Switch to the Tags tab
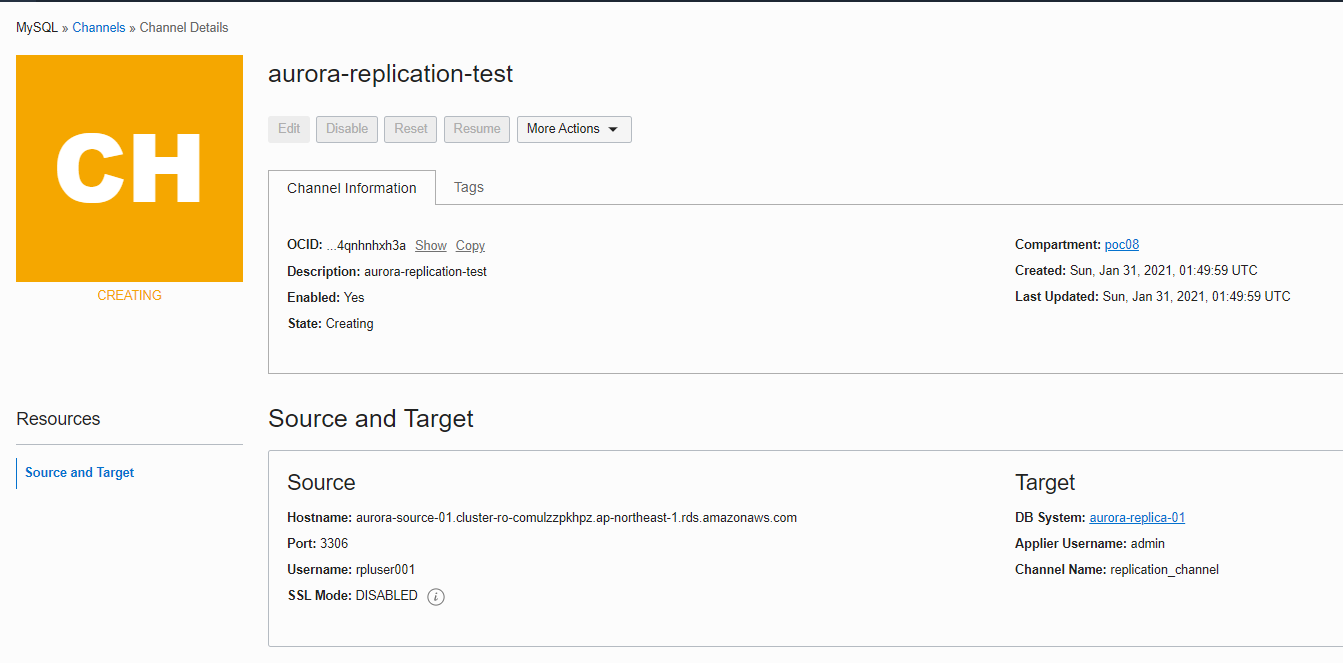 [x=469, y=187]
